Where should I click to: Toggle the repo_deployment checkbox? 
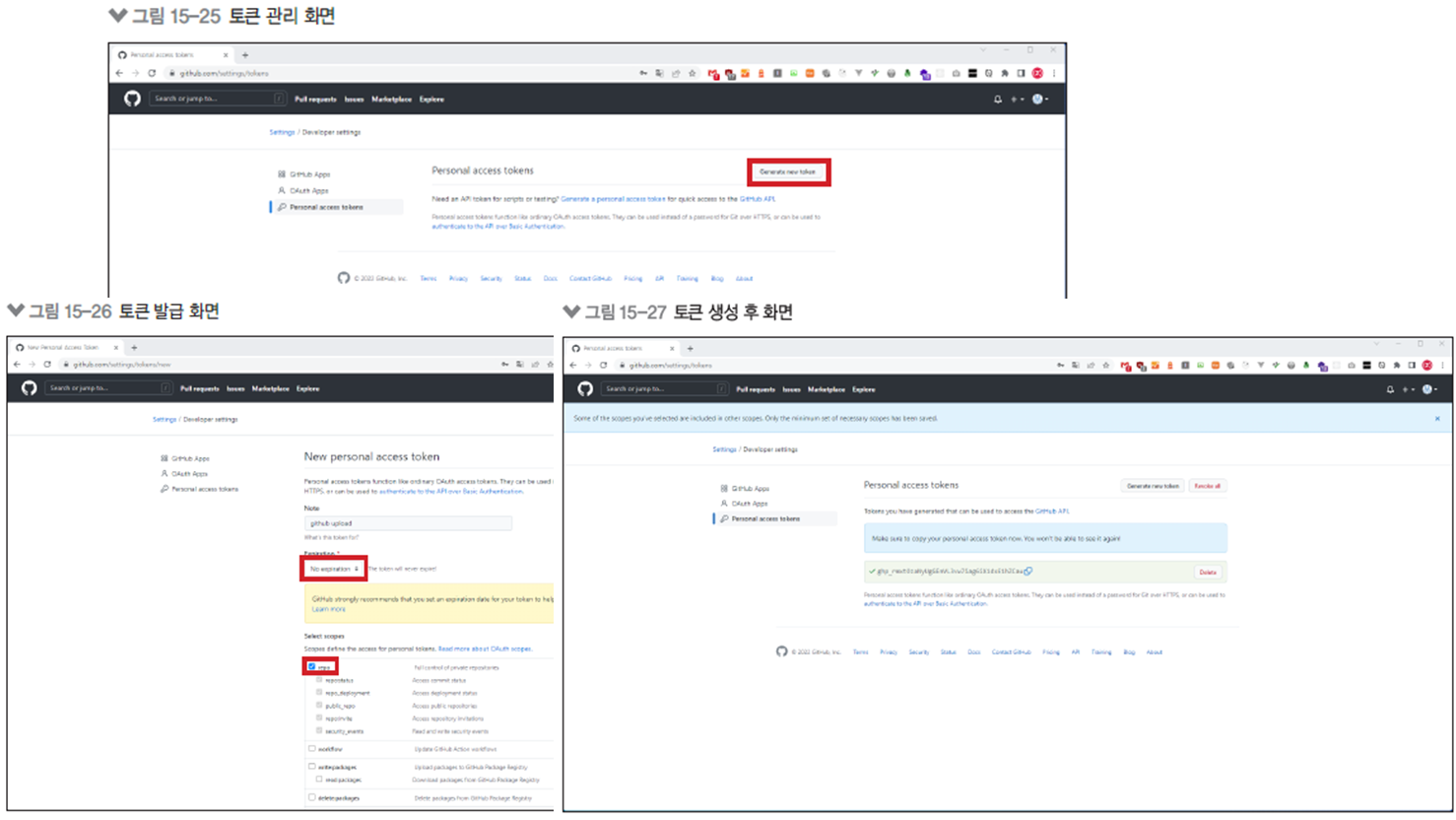tap(319, 693)
